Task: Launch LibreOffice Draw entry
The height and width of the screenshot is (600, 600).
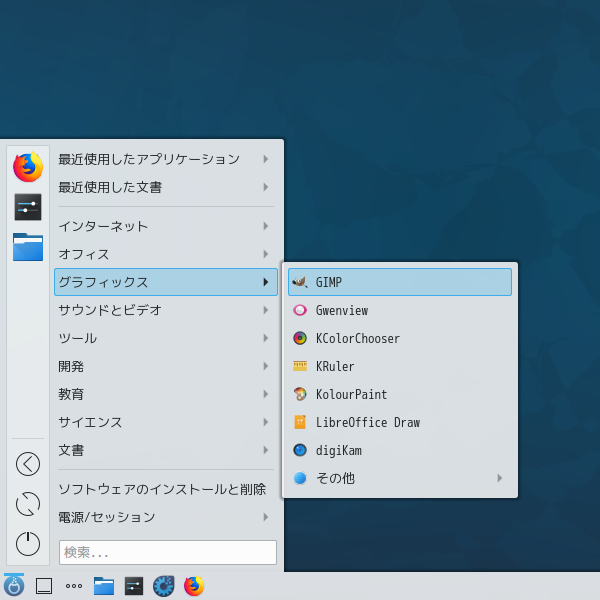Action: click(399, 422)
